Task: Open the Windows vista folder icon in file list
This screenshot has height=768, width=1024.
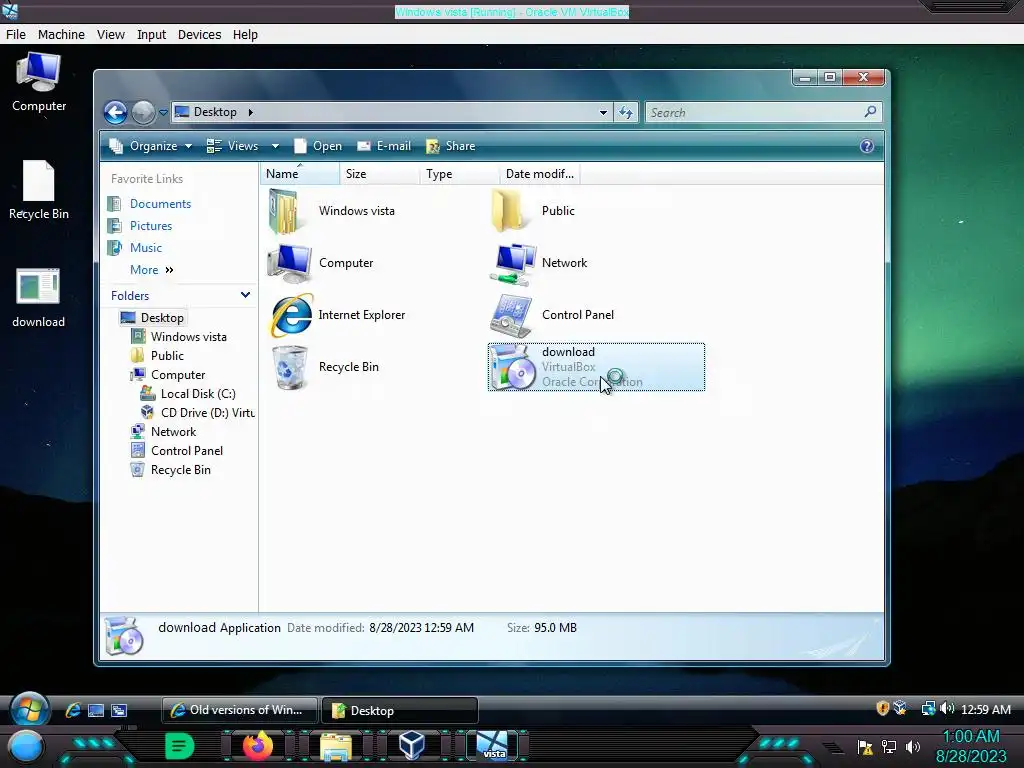Action: (x=285, y=211)
